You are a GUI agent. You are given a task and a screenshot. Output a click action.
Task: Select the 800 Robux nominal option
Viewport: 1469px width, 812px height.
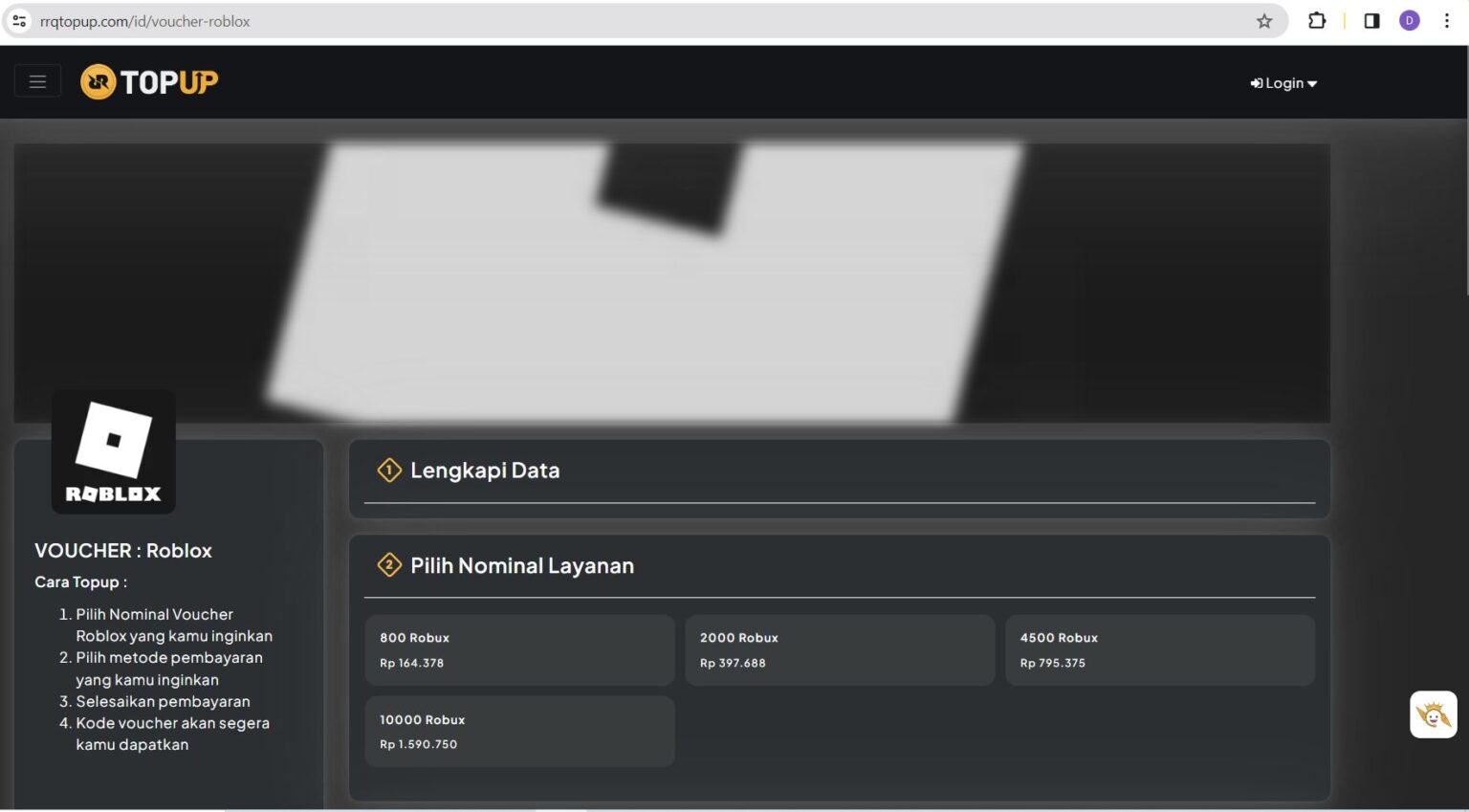(519, 649)
